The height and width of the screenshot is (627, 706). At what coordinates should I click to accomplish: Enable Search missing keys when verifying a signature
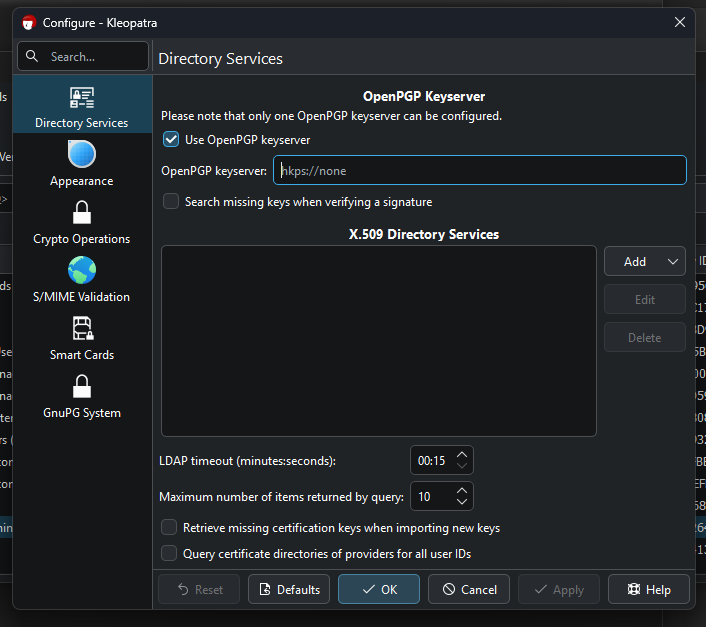pos(171,201)
